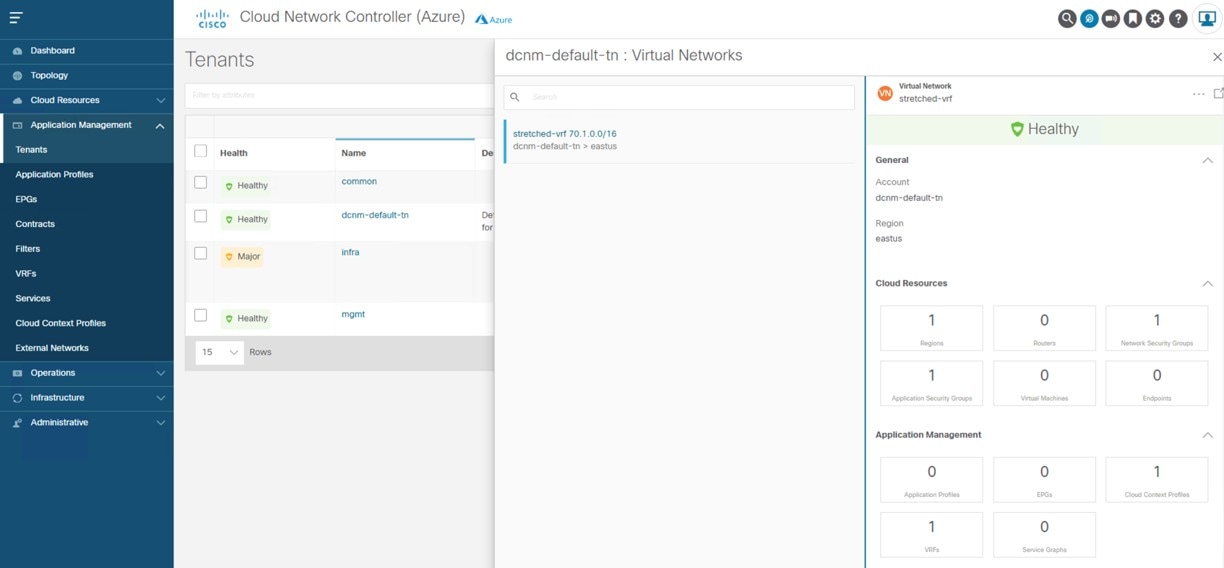This screenshot has width=1224, height=568.
Task: Click the orange VN badge icon
Action: (884, 93)
